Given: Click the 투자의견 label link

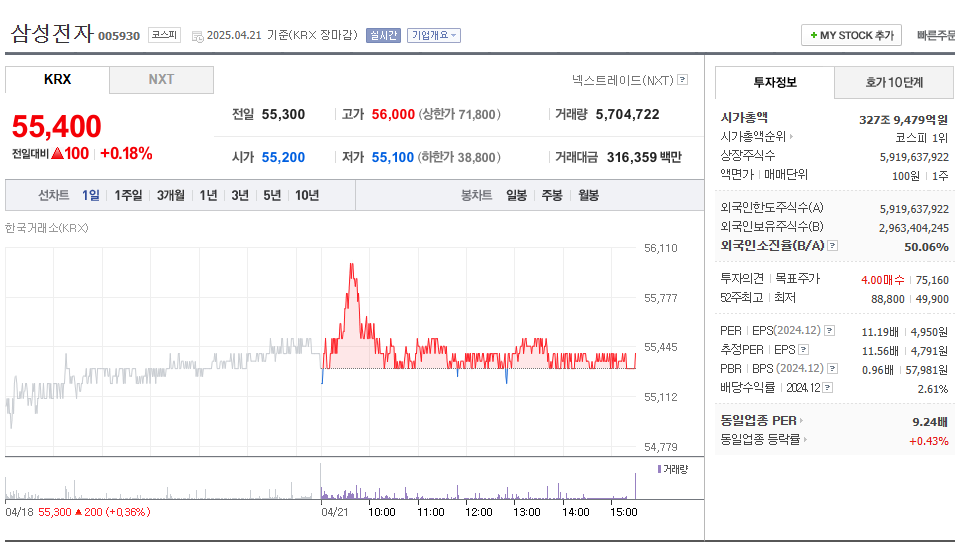Looking at the screenshot, I should click(742, 278).
